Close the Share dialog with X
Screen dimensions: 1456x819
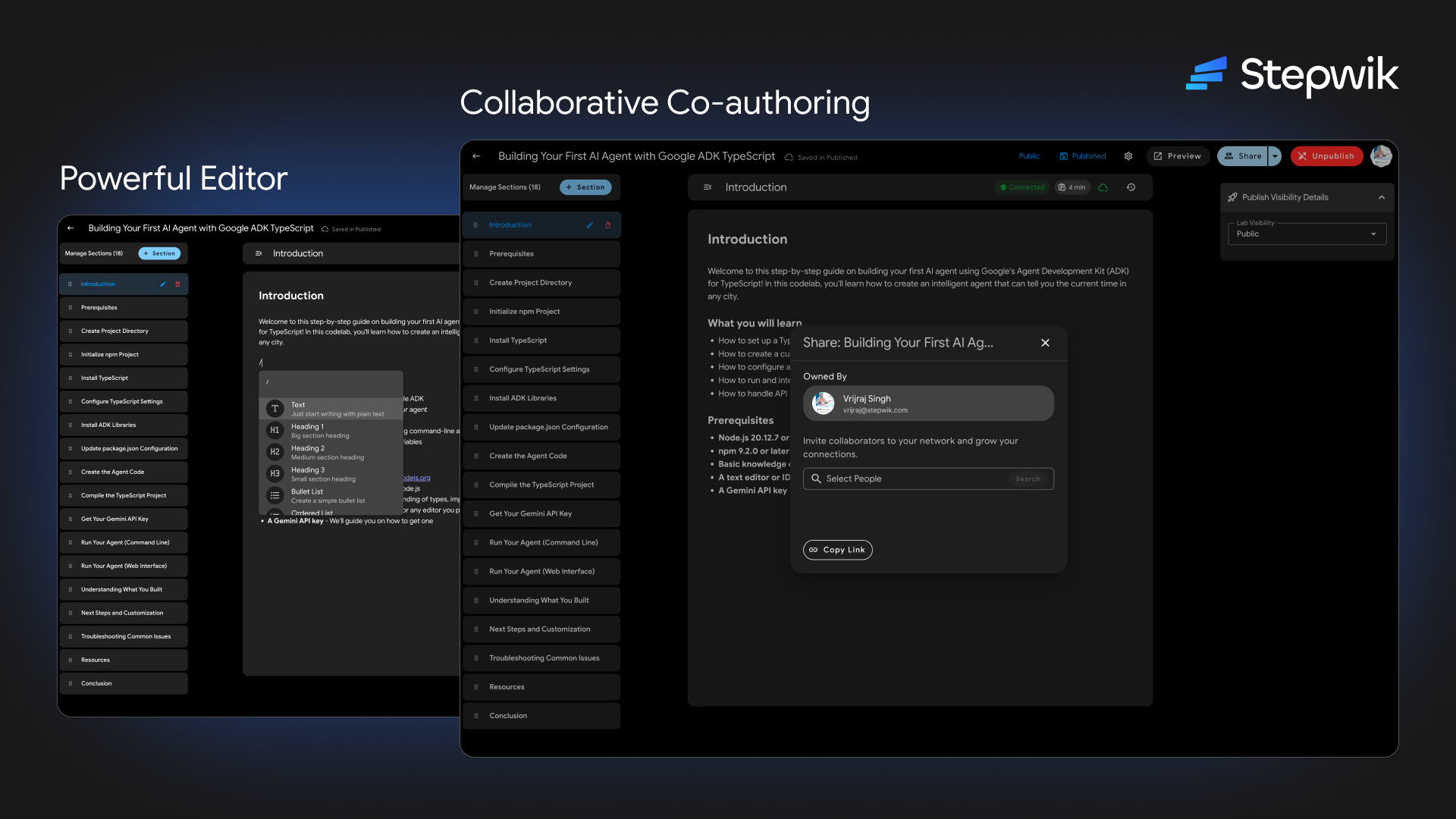tap(1045, 343)
